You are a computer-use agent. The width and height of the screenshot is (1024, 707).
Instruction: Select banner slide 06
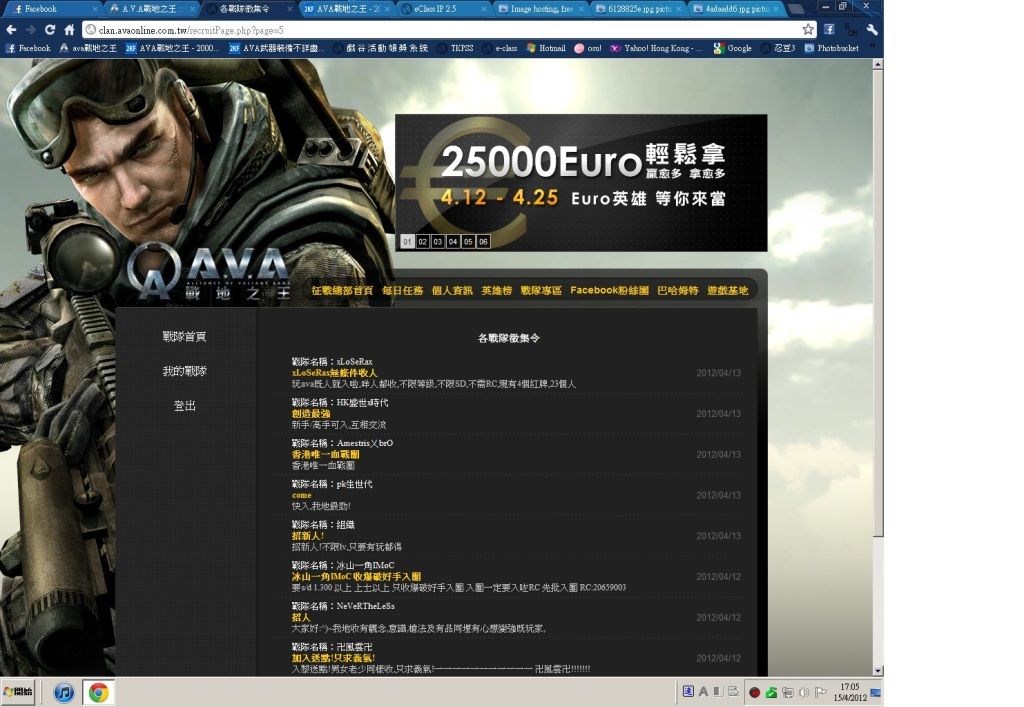tap(483, 242)
